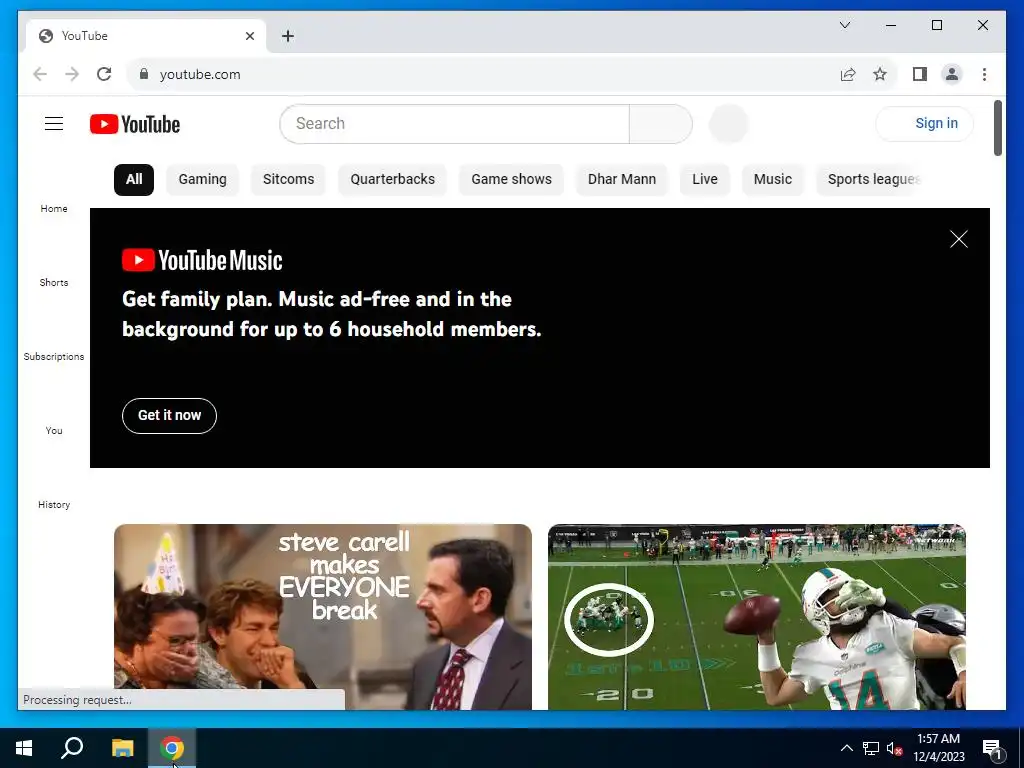This screenshot has height=768, width=1024.
Task: Open the browser side panel icon
Action: [x=920, y=74]
